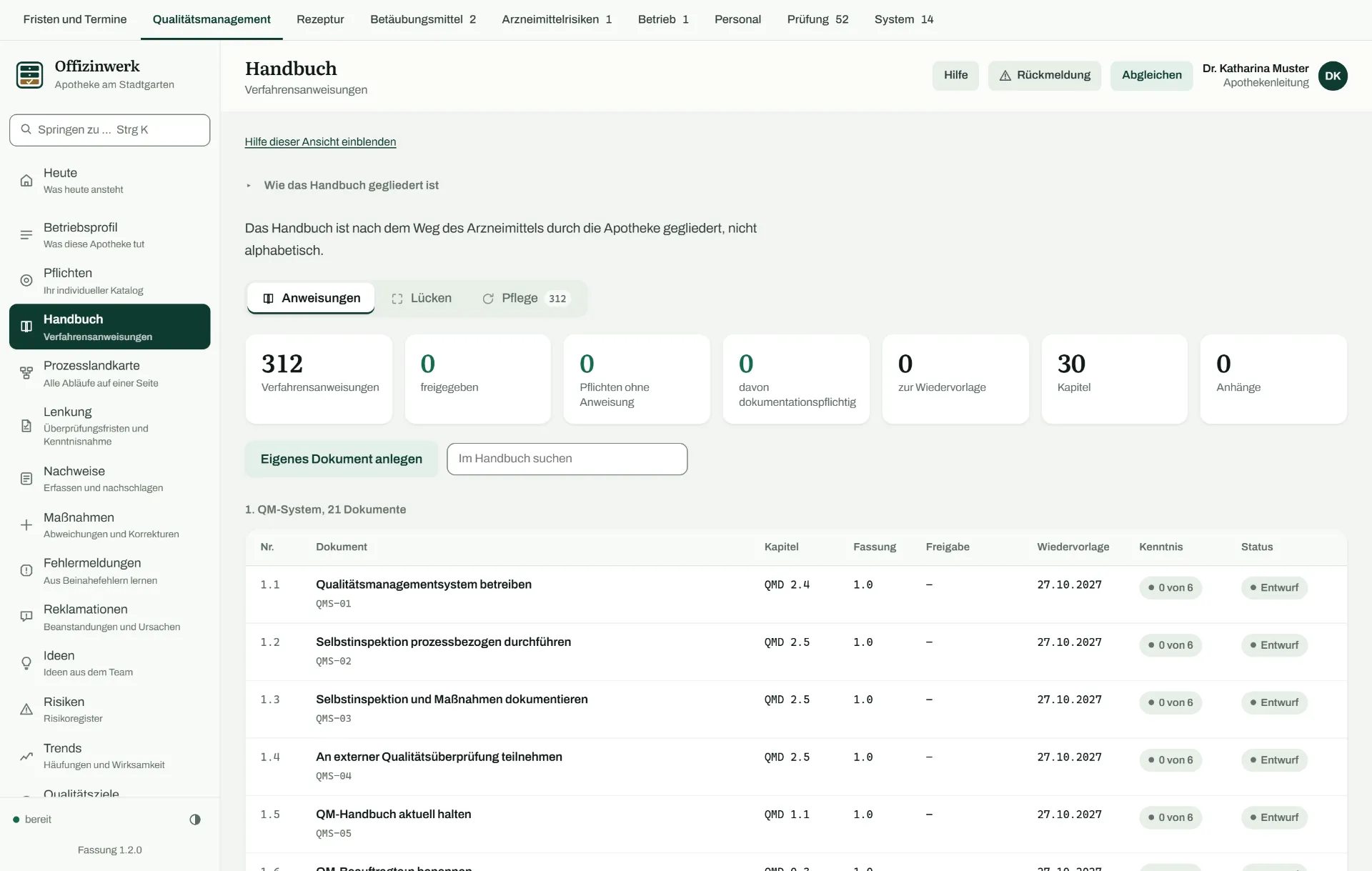
Task: Click 'Eigenes Dokument anlegen' button
Action: 342,459
